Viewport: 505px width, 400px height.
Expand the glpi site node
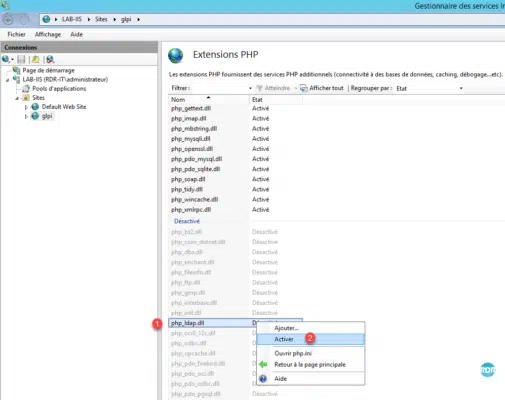(26, 117)
